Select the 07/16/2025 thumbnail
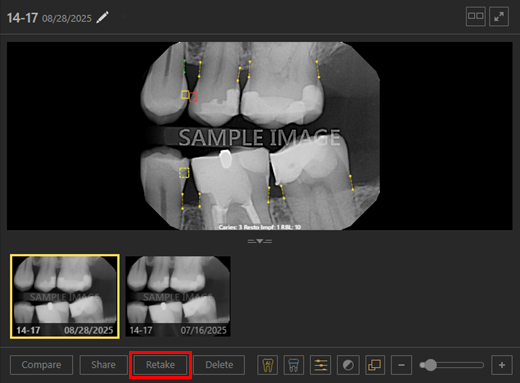The image size is (520, 383). point(178,296)
